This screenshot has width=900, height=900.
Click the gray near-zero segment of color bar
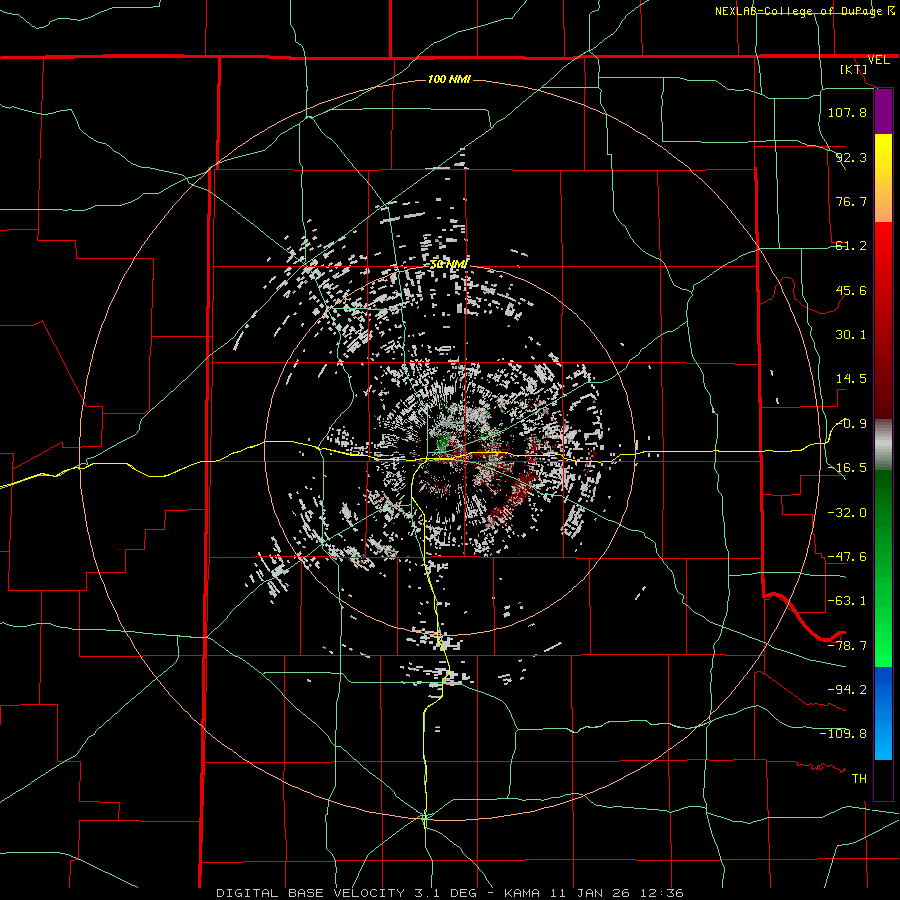(883, 445)
